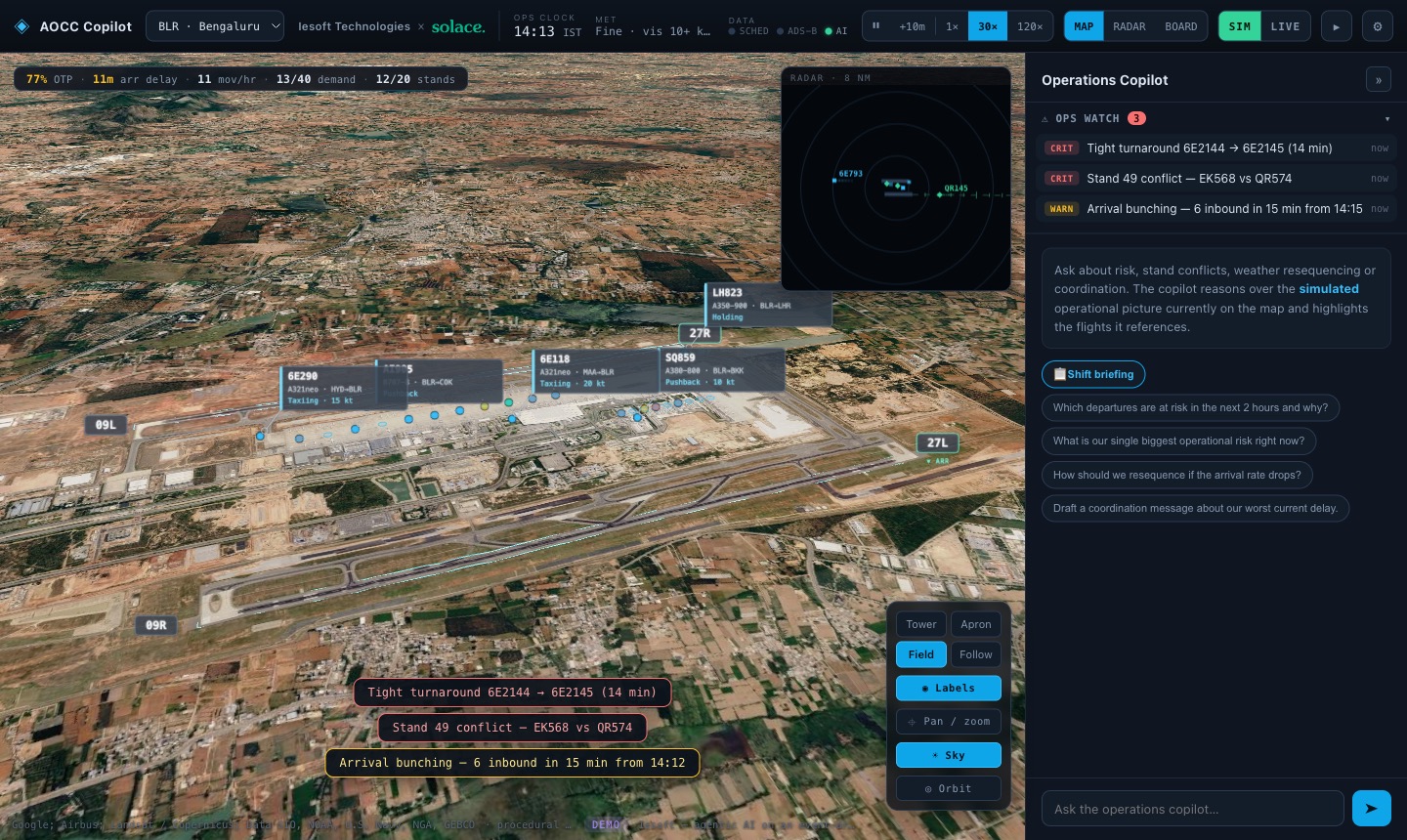Image resolution: width=1407 pixels, height=840 pixels.
Task: Click the AI data source indicator
Action: tap(836, 31)
